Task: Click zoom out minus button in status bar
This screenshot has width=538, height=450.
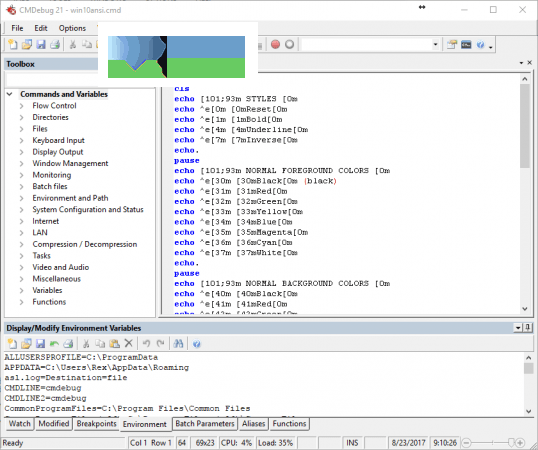Action: point(466,443)
